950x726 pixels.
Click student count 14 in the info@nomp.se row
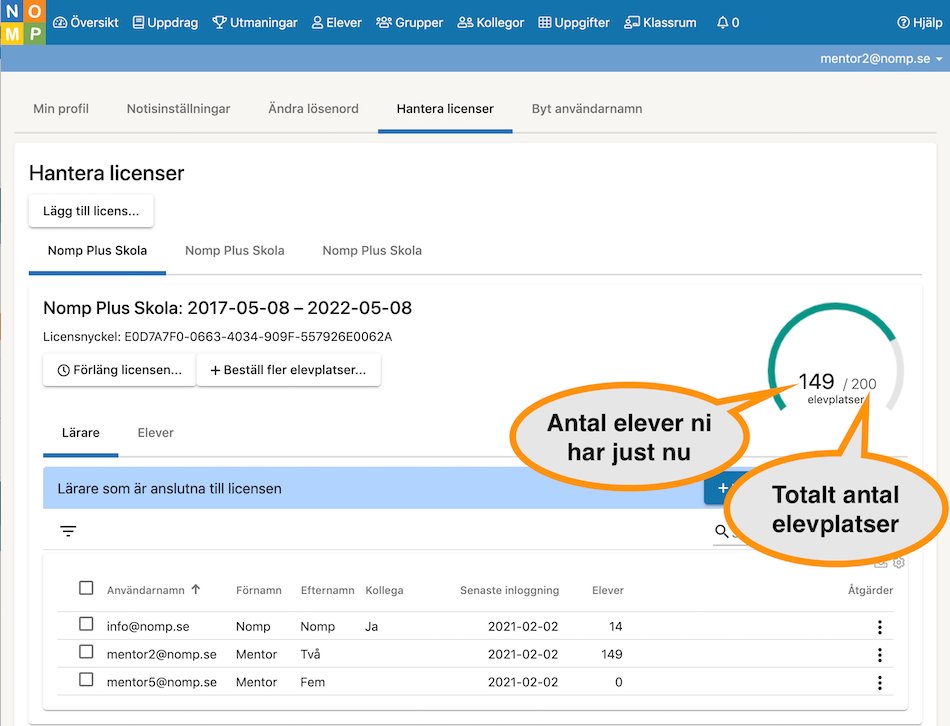click(x=616, y=627)
